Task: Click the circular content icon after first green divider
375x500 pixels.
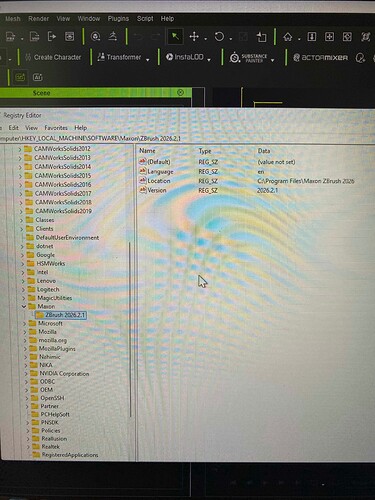Action: tap(96, 36)
